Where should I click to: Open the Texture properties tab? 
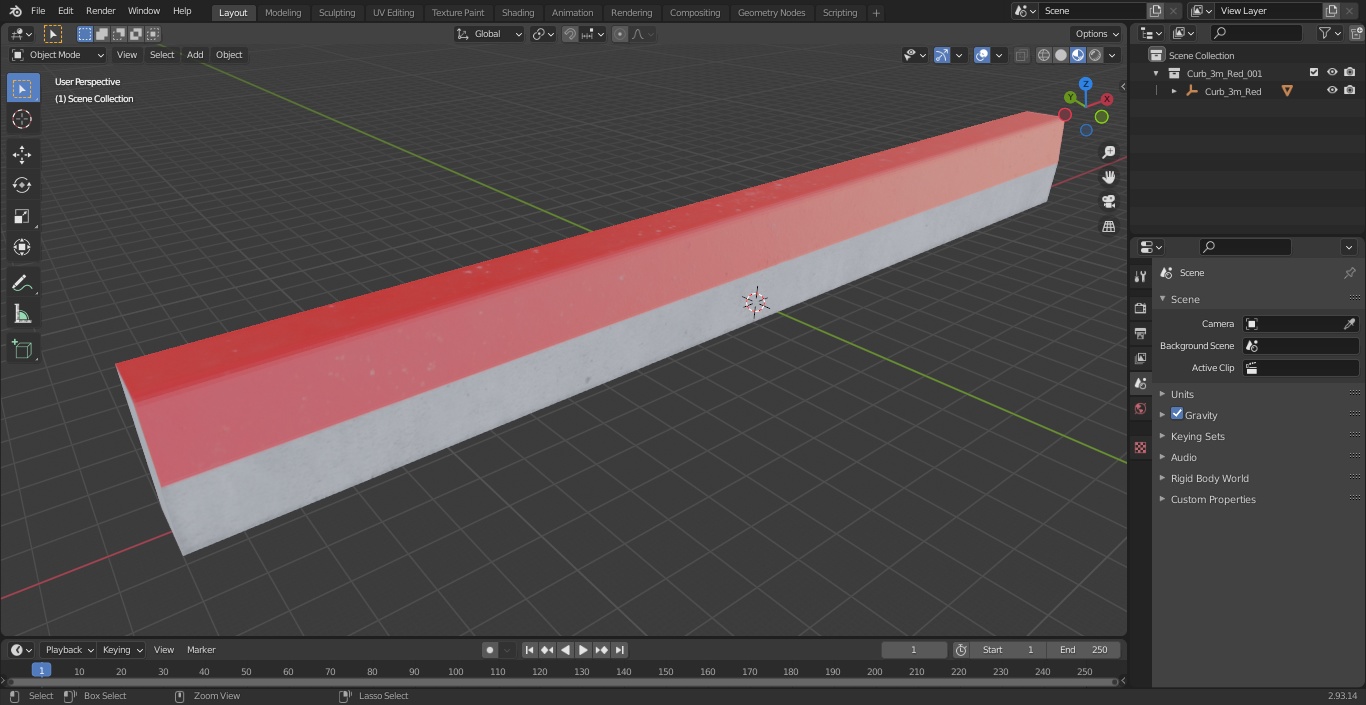[x=1140, y=447]
